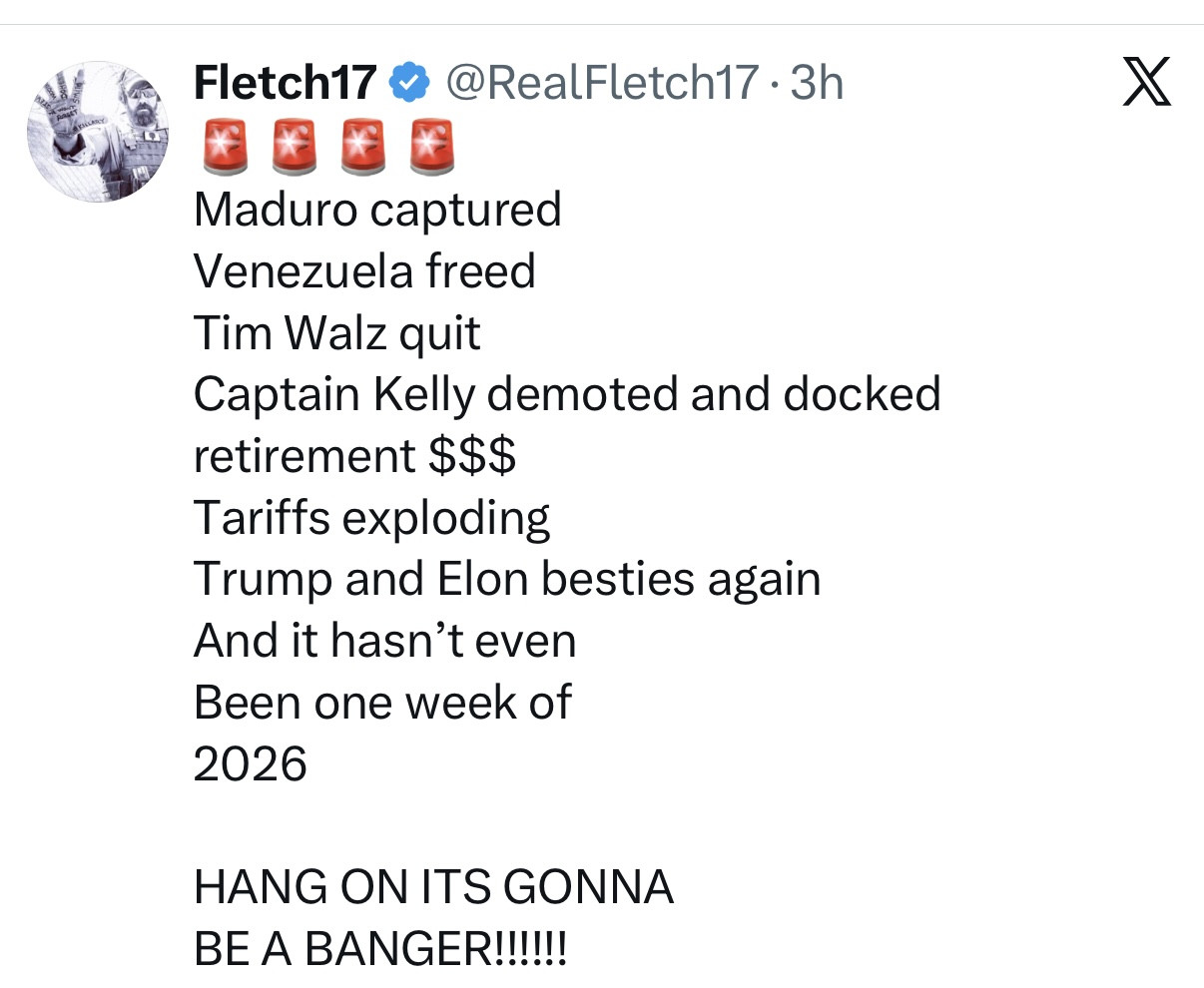Click the @RealFletch17 handle
This screenshot has width=1204, height=988.
[x=601, y=82]
